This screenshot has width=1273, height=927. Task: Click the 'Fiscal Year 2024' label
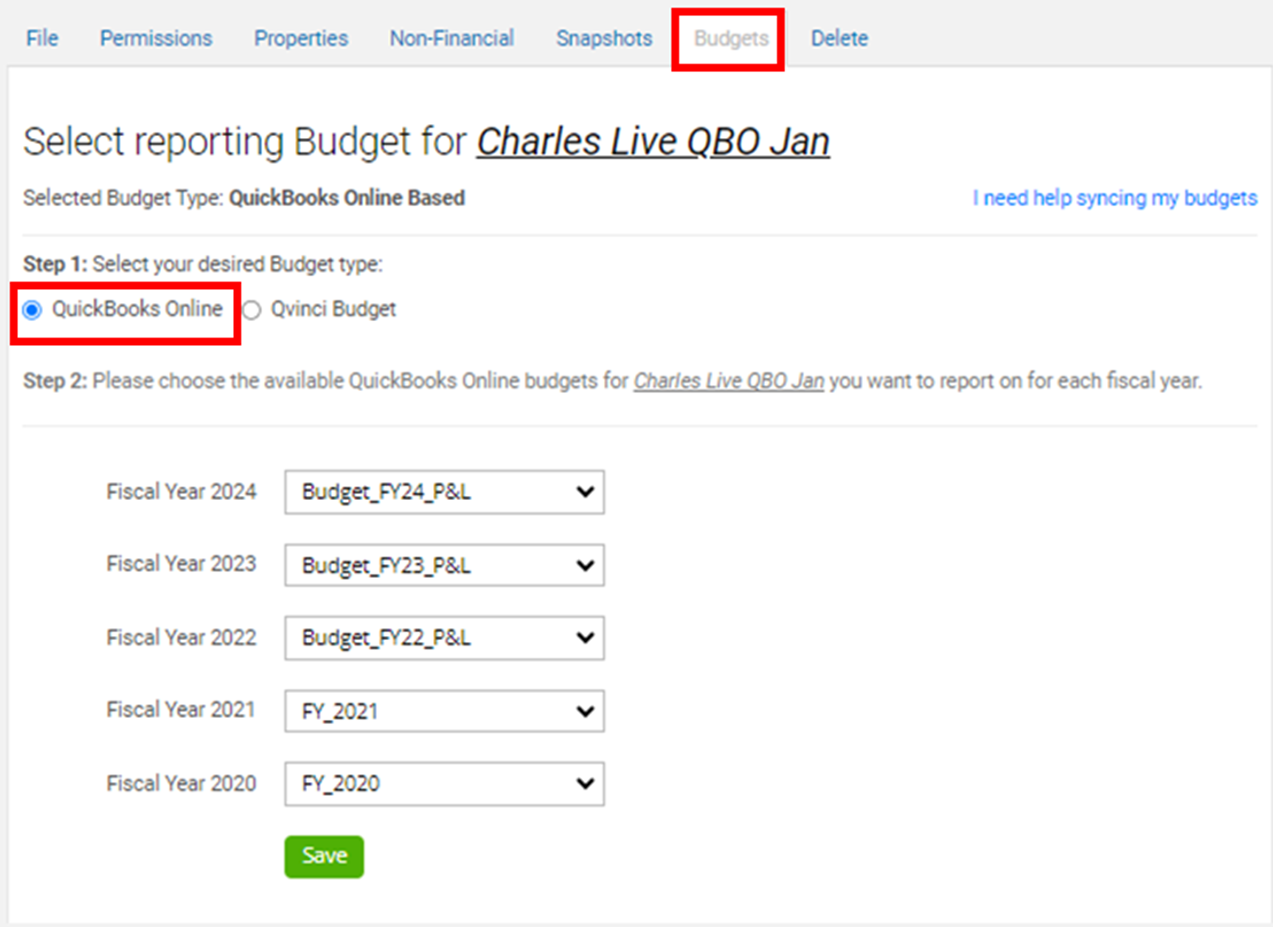click(181, 491)
